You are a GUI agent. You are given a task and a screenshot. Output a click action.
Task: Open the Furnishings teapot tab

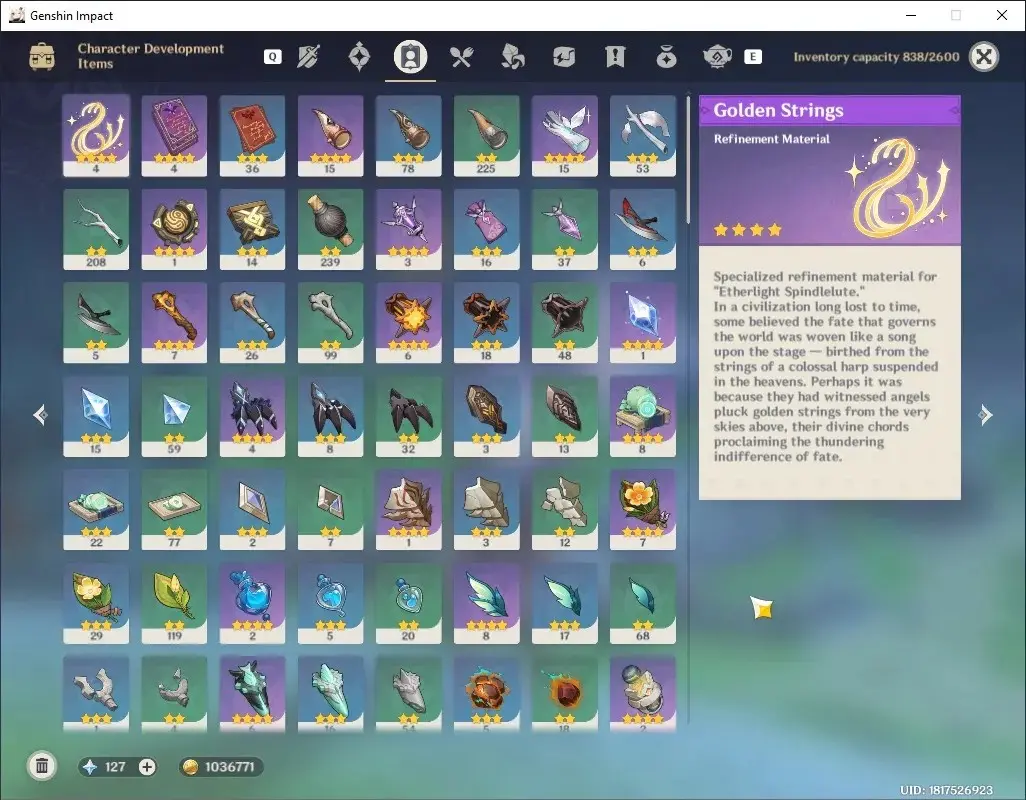click(x=717, y=57)
